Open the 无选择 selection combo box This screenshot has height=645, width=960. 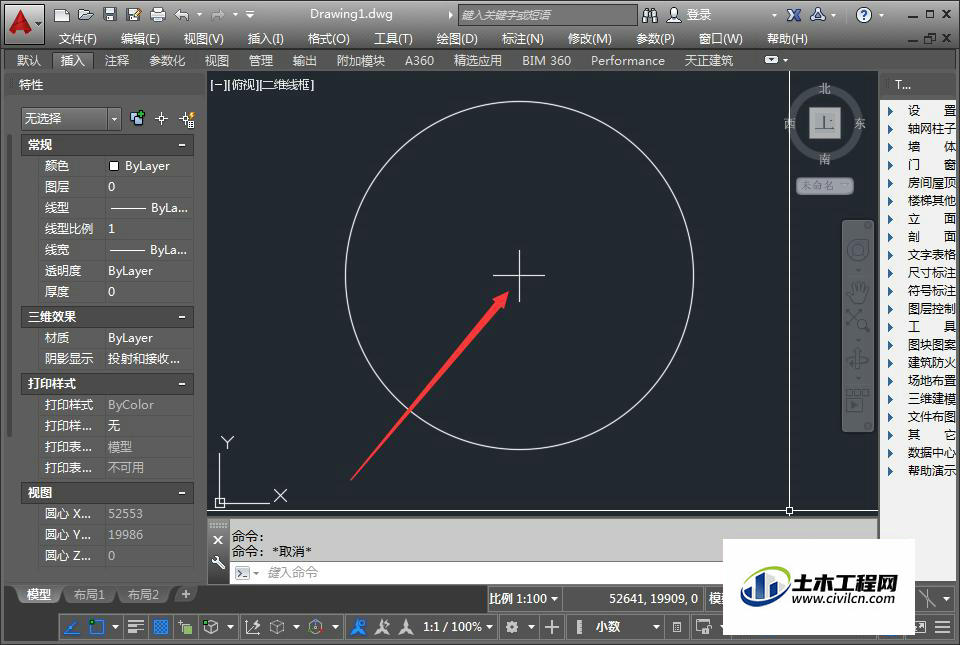pyautogui.click(x=70, y=119)
